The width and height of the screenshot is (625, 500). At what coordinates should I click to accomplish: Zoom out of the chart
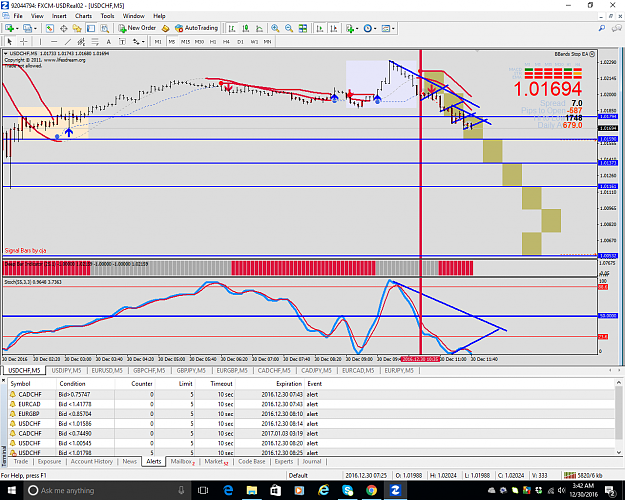coord(289,28)
